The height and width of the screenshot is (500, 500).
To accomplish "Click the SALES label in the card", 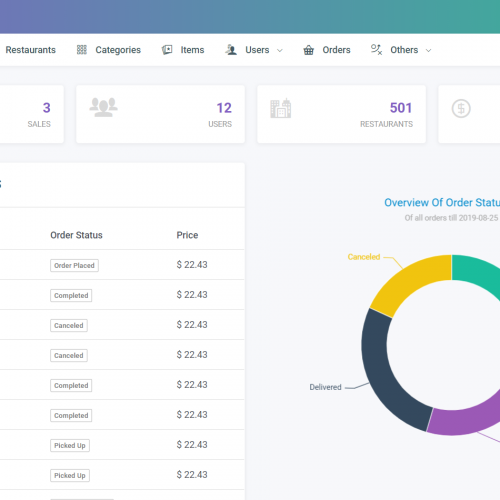I will (x=39, y=124).
